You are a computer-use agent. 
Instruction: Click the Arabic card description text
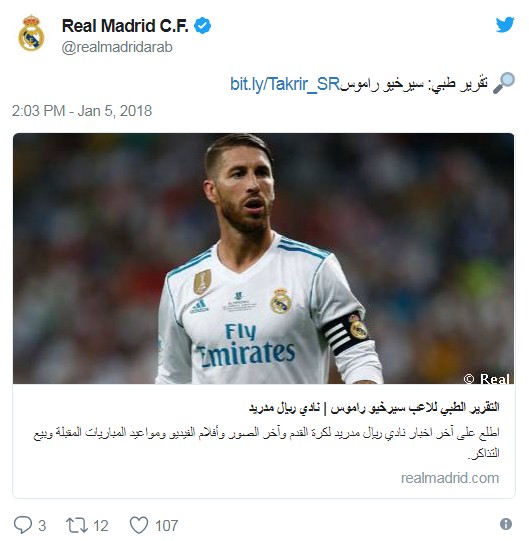[x=266, y=442]
